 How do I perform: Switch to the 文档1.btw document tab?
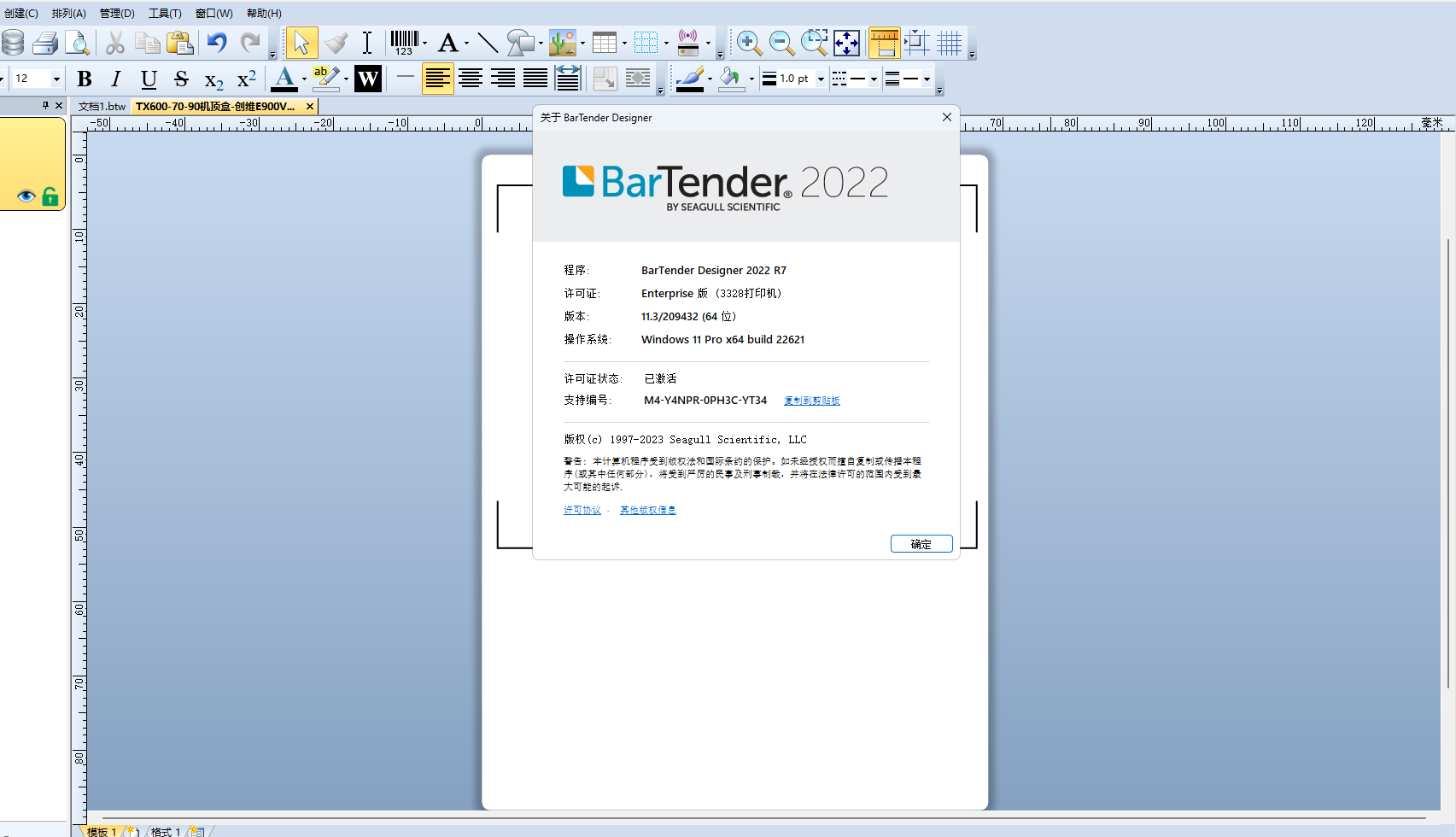(x=102, y=107)
